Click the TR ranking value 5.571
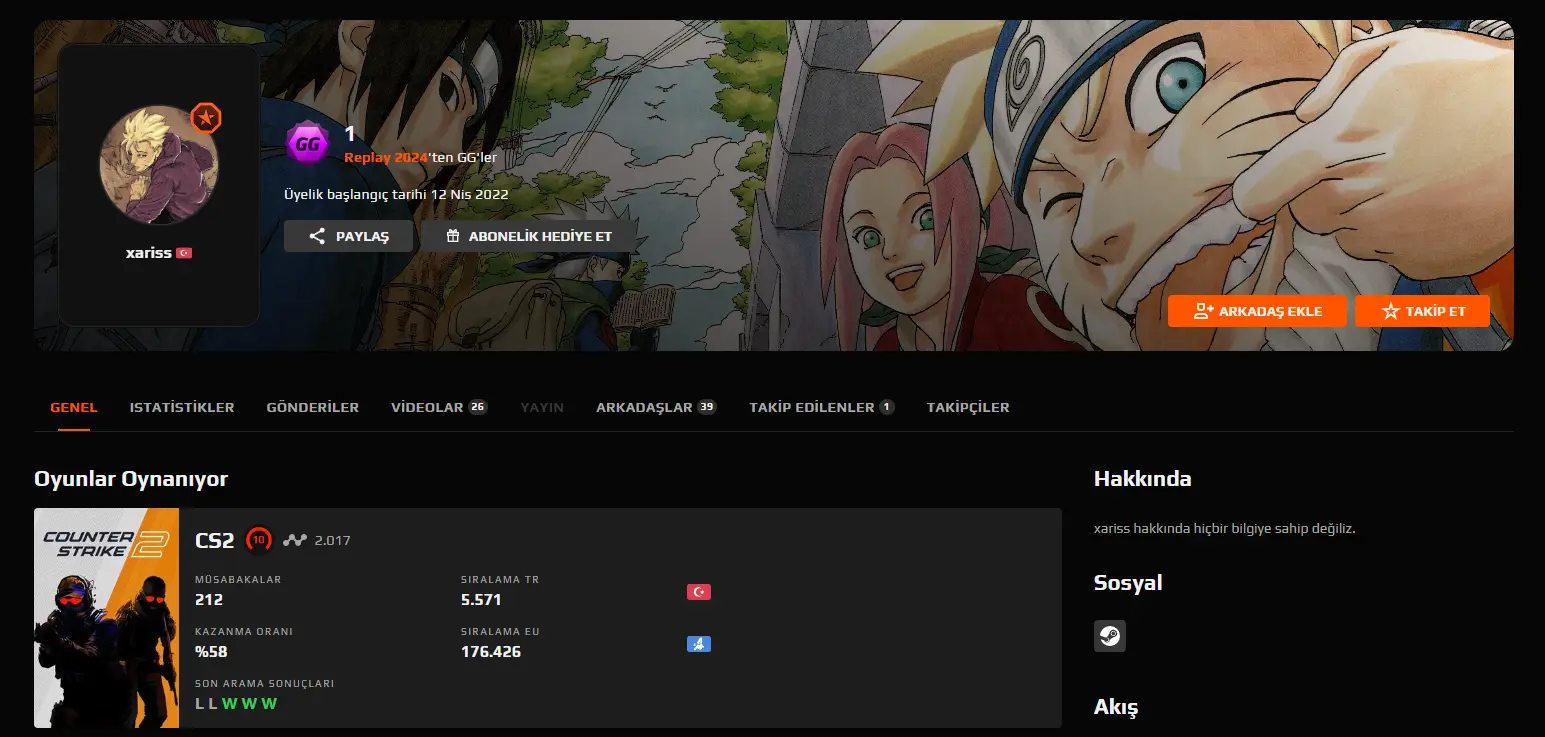 (481, 600)
